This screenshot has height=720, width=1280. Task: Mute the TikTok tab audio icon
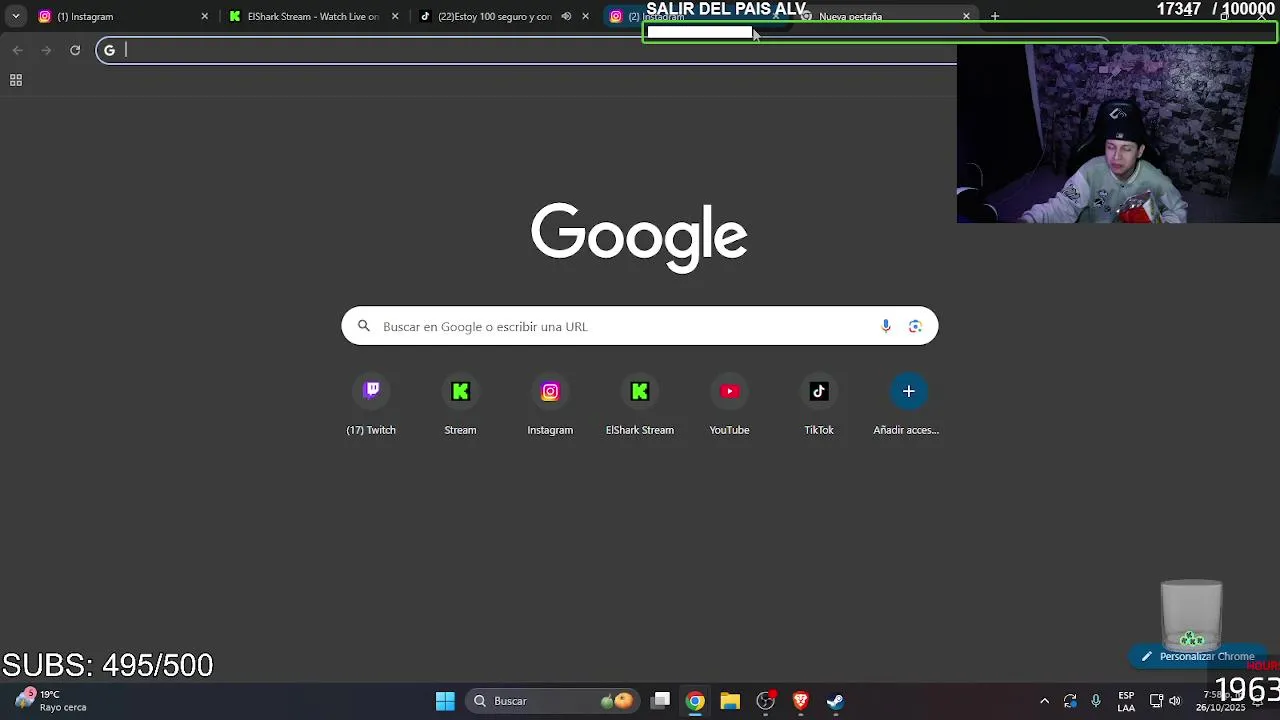tap(566, 16)
